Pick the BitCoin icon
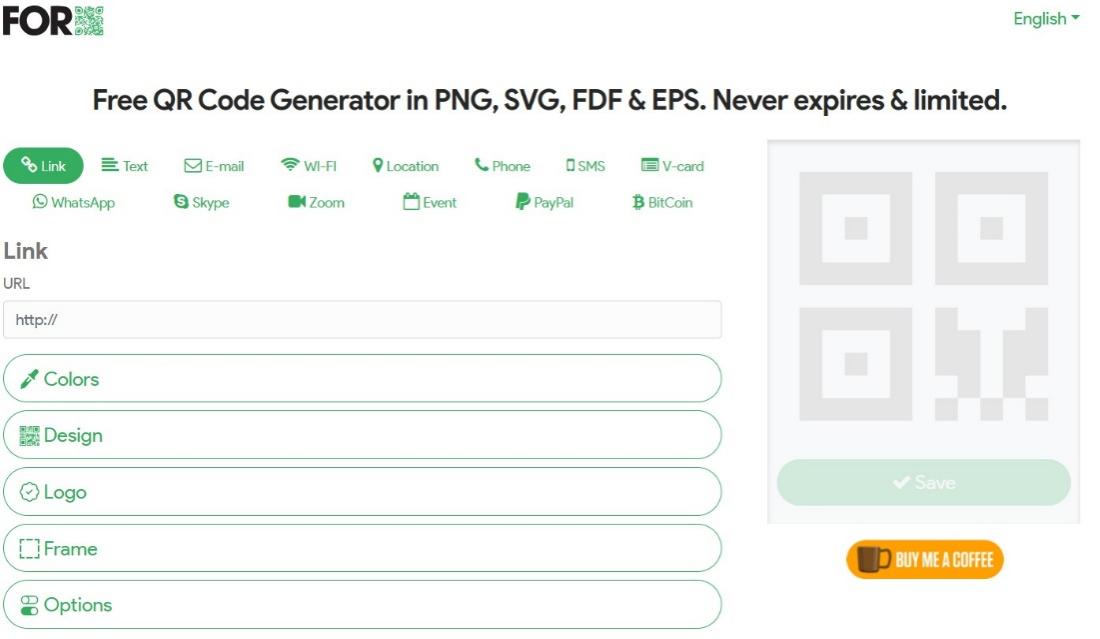 (x=638, y=202)
